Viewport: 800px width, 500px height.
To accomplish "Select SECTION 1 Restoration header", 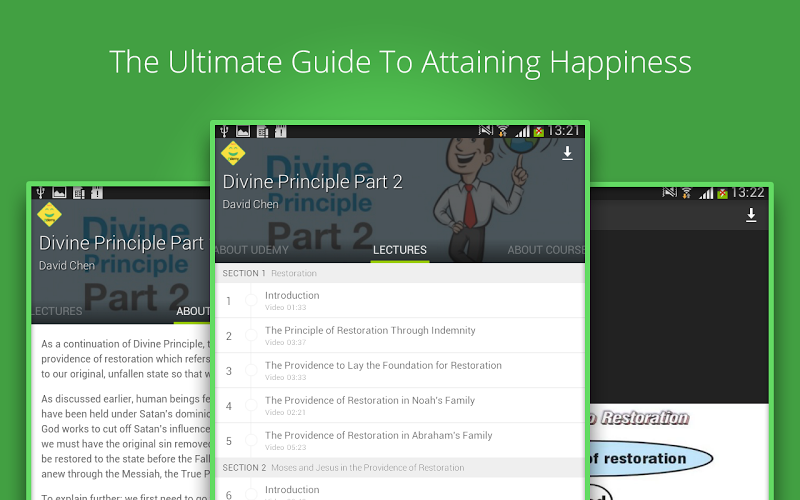I will pos(400,273).
